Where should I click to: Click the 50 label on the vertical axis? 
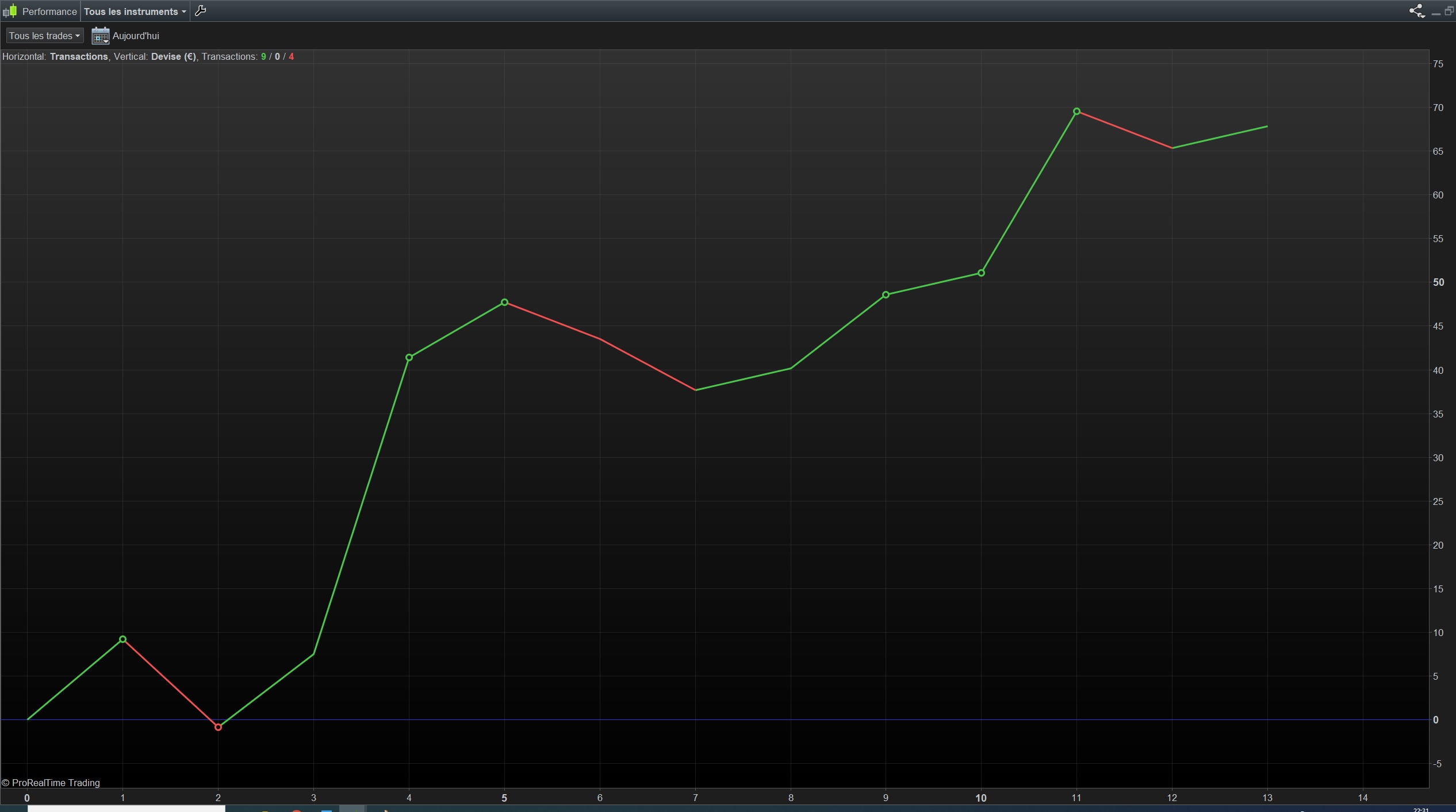(x=1438, y=282)
